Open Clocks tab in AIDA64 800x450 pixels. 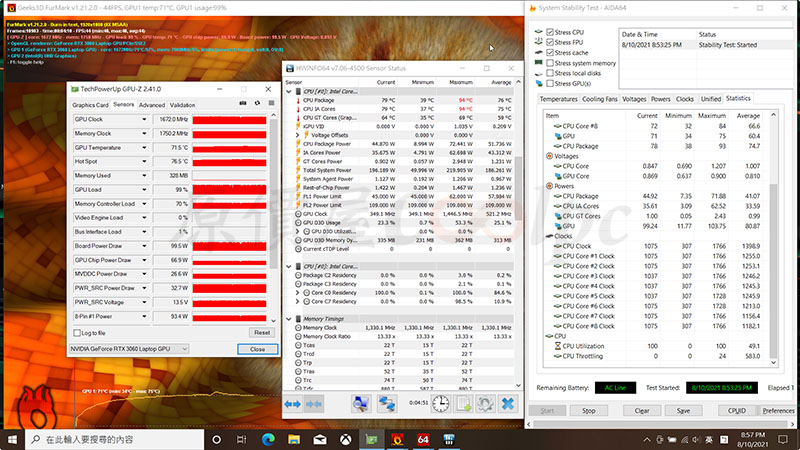pos(685,99)
